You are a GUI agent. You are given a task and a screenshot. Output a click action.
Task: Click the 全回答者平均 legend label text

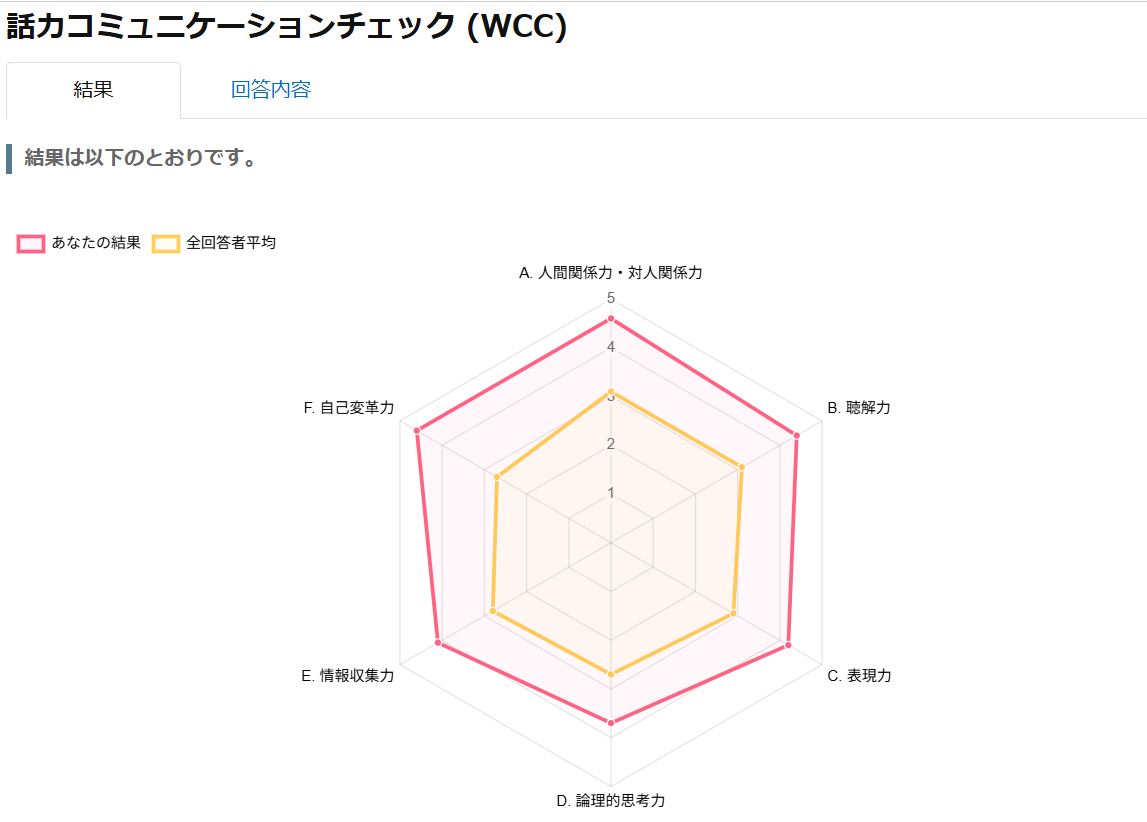pyautogui.click(x=231, y=243)
